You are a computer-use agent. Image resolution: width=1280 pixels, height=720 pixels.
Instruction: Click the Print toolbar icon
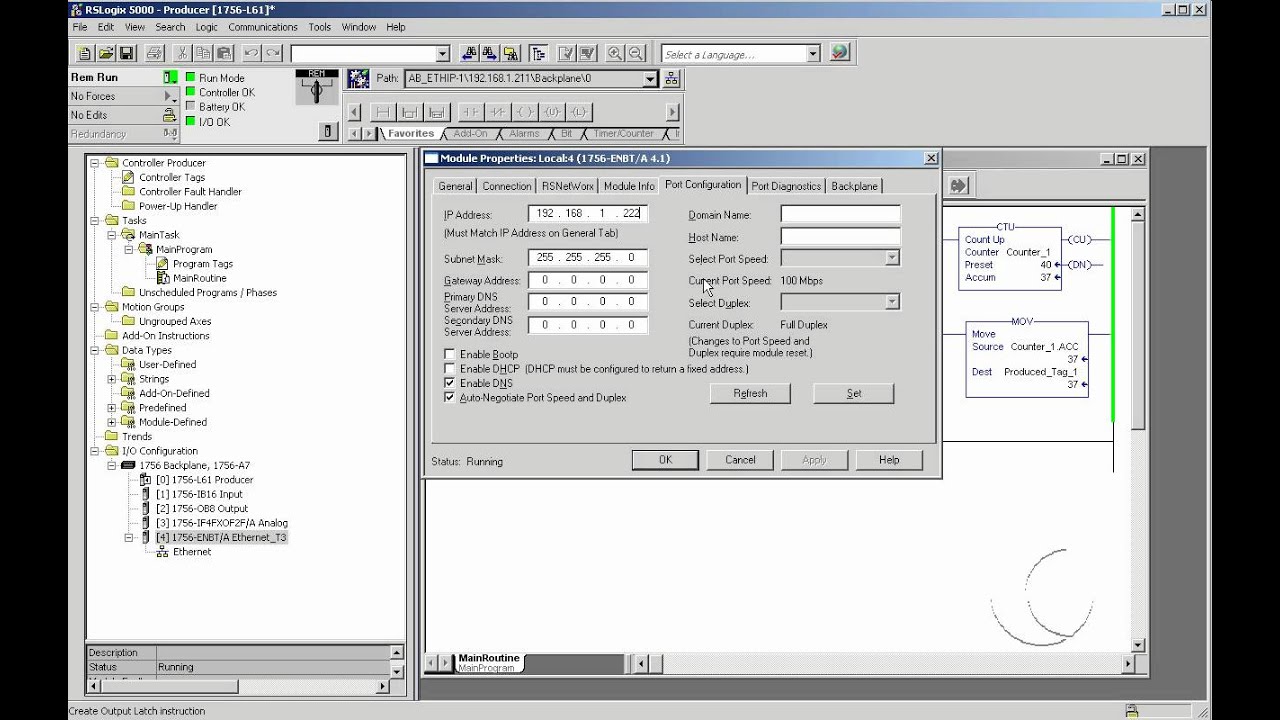154,54
